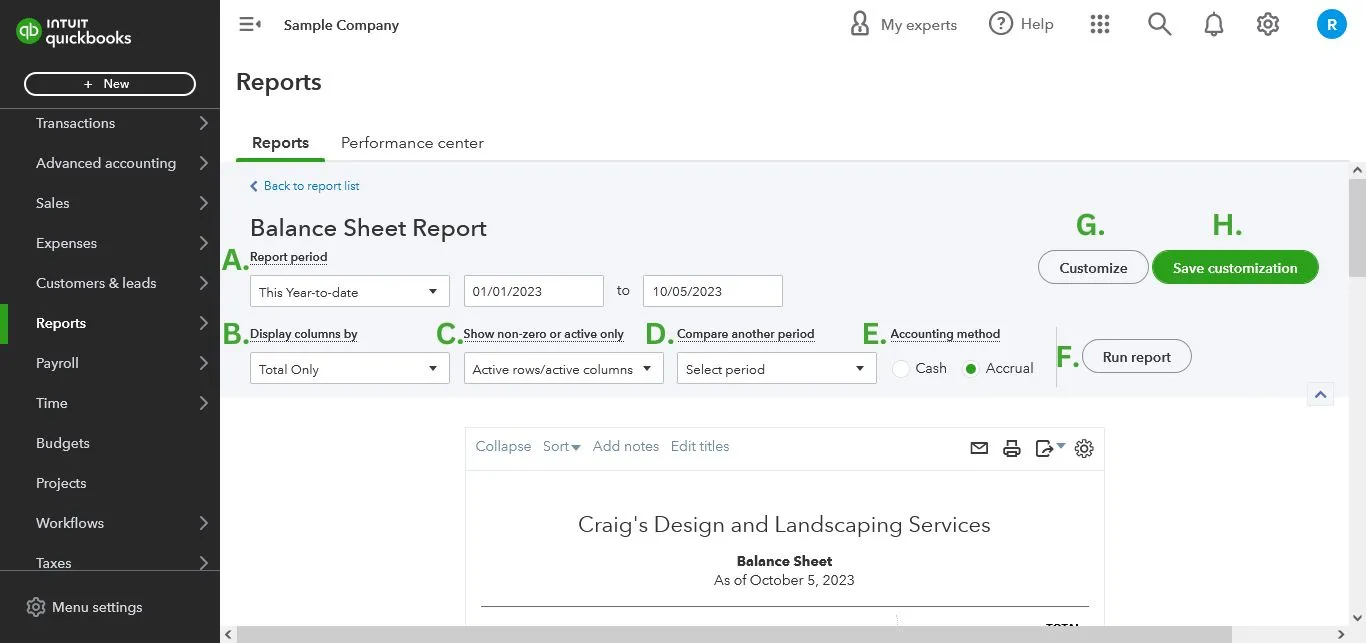Select the Cash accounting method
Screen dimensions: 1366x643
click(900, 369)
